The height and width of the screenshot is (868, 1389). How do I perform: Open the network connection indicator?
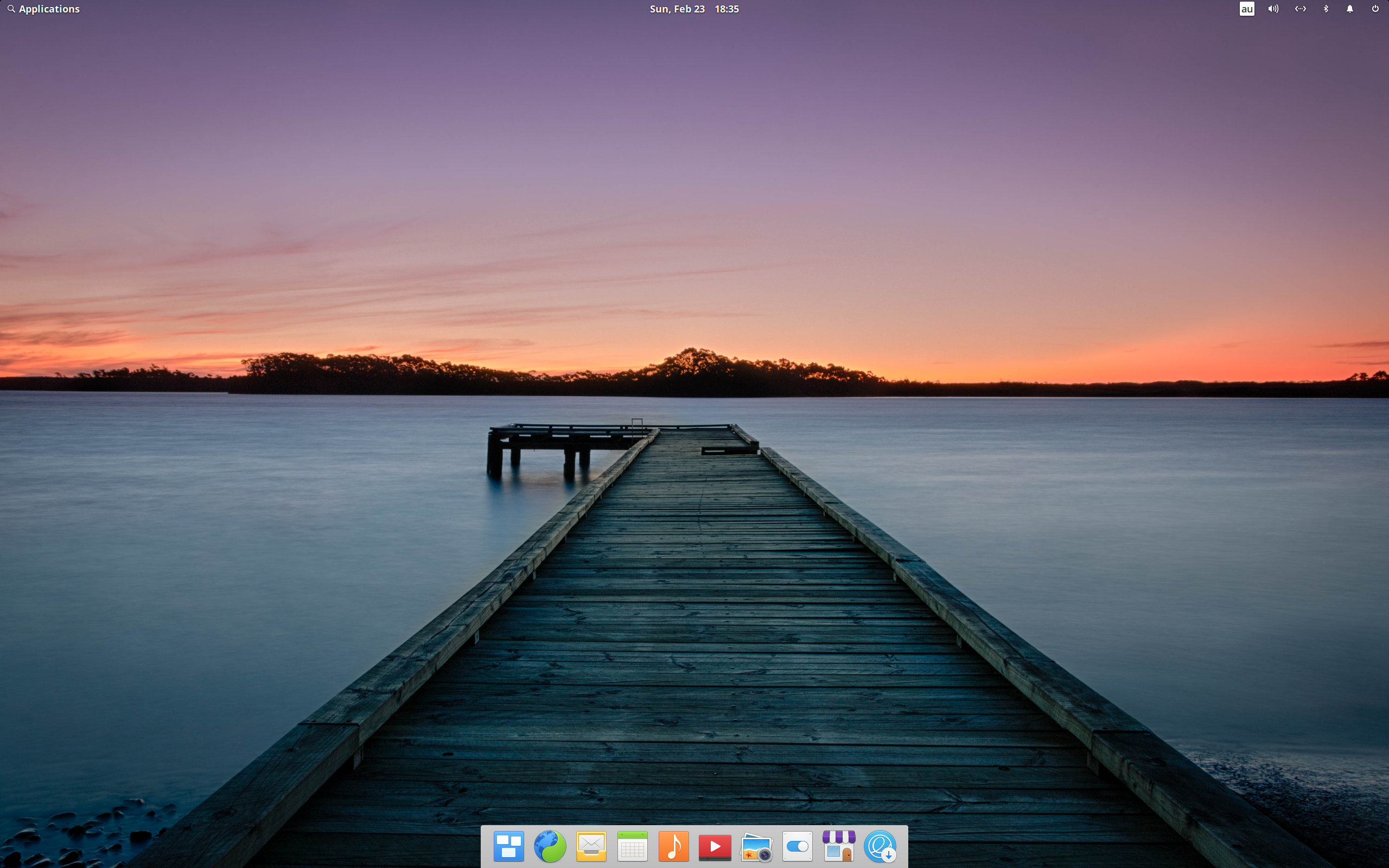click(1300, 9)
